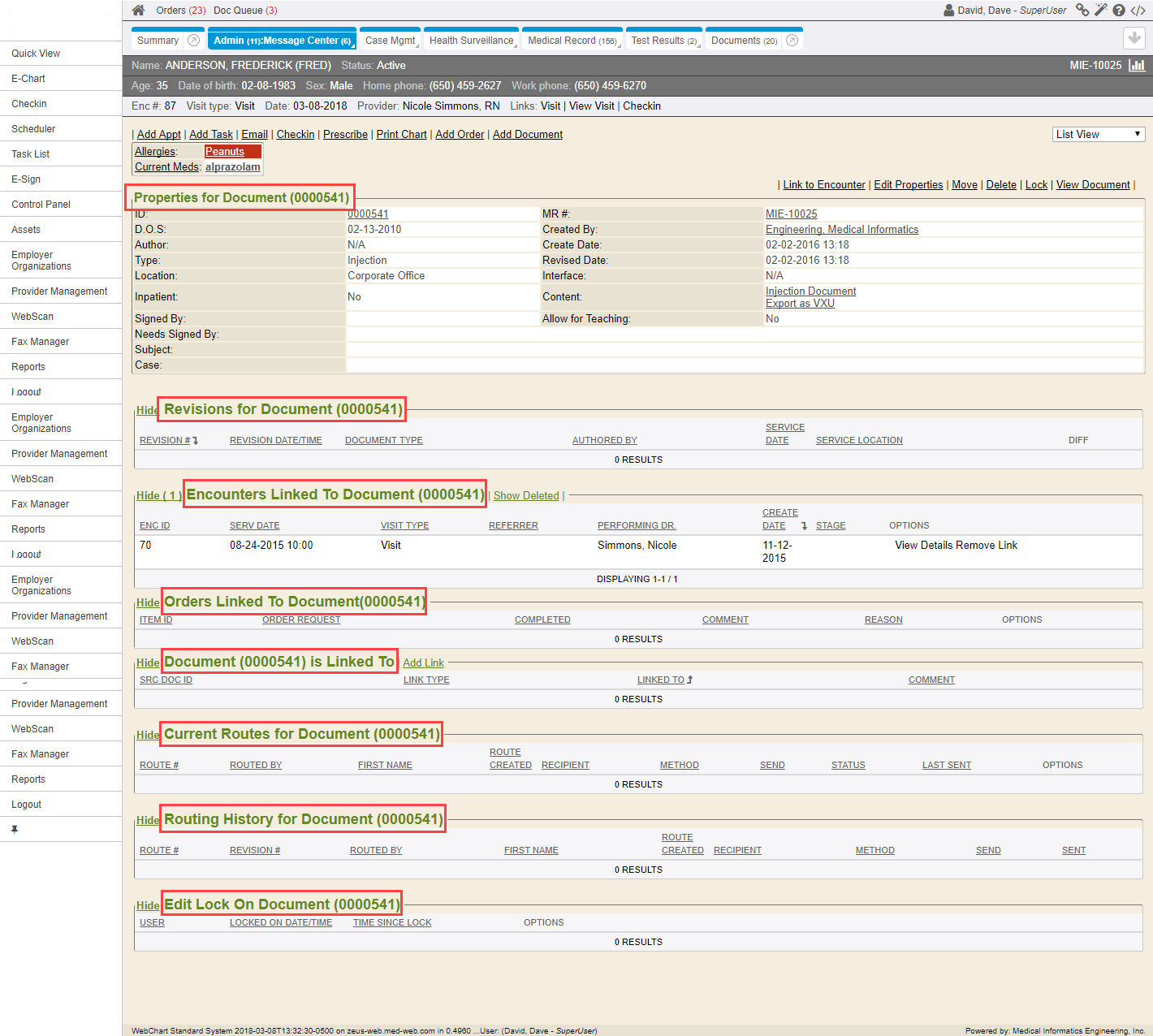The width and height of the screenshot is (1153, 1036).
Task: Click the Edit Properties link
Action: coord(908,185)
